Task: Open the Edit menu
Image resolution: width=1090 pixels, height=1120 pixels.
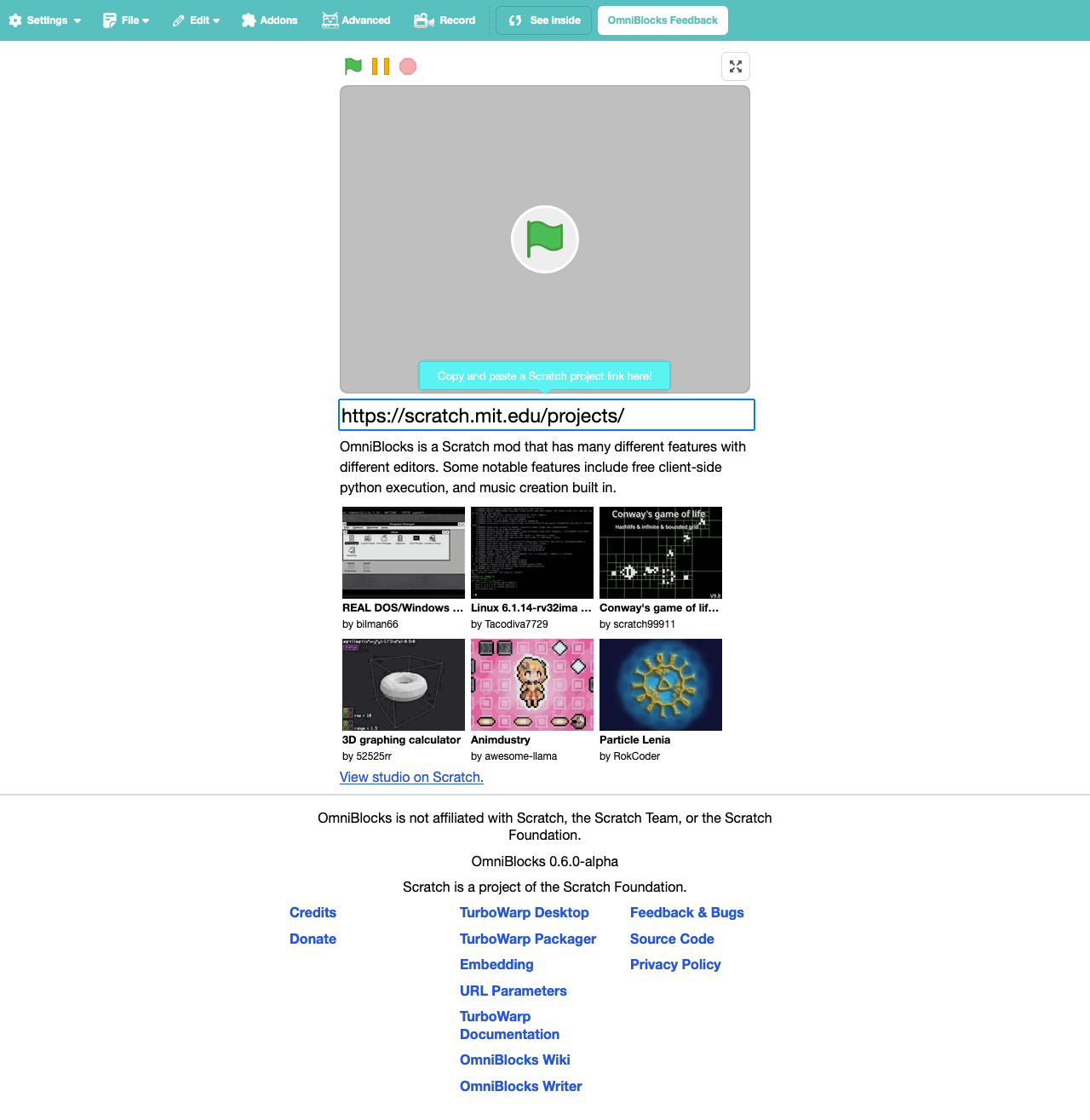Action: pos(196,20)
